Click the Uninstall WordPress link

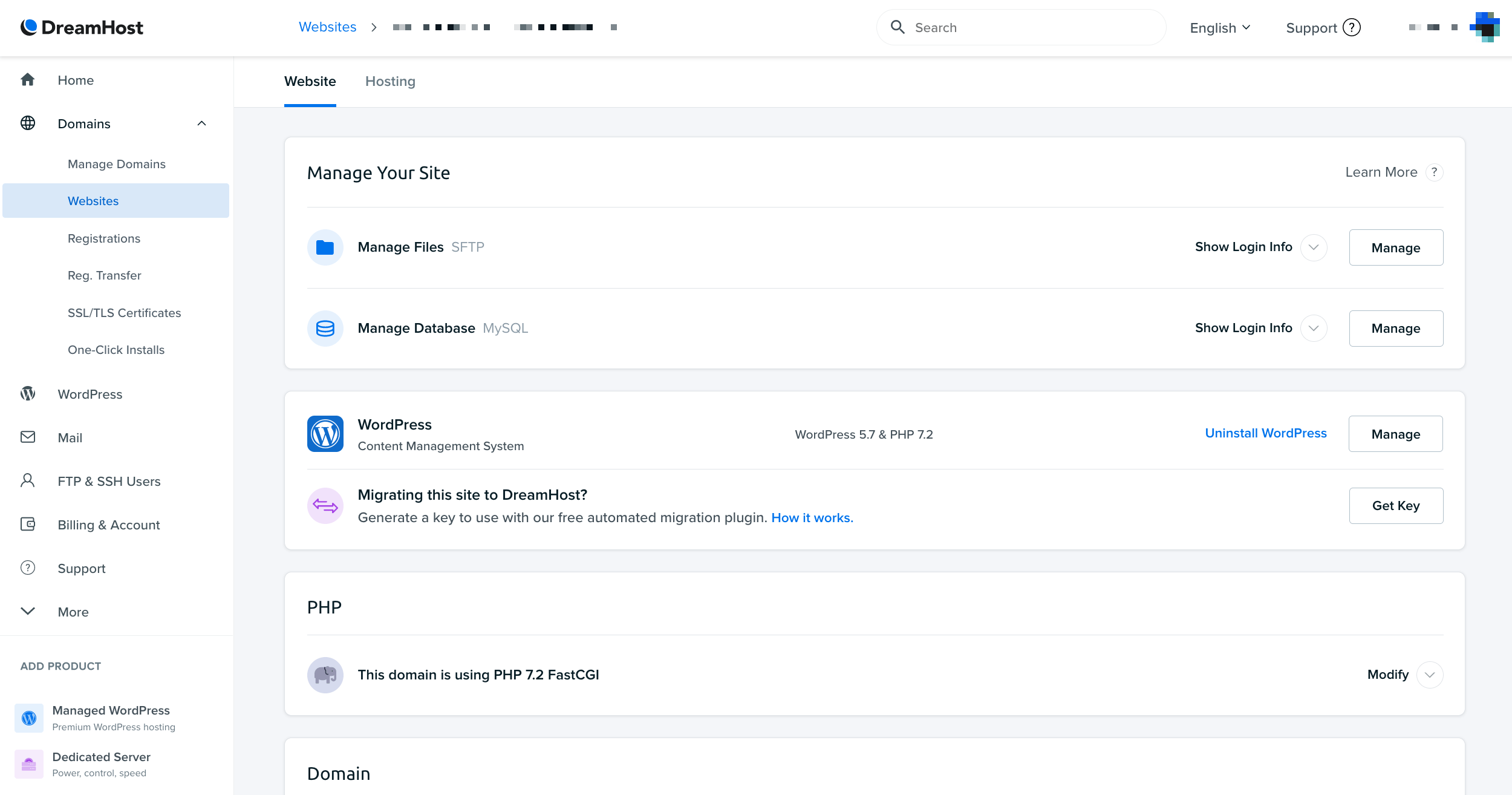[1266, 433]
